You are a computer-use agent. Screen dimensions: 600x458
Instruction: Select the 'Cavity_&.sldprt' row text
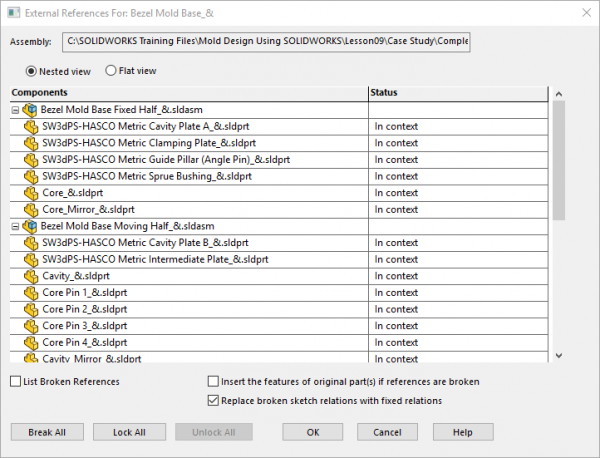pyautogui.click(x=76, y=276)
